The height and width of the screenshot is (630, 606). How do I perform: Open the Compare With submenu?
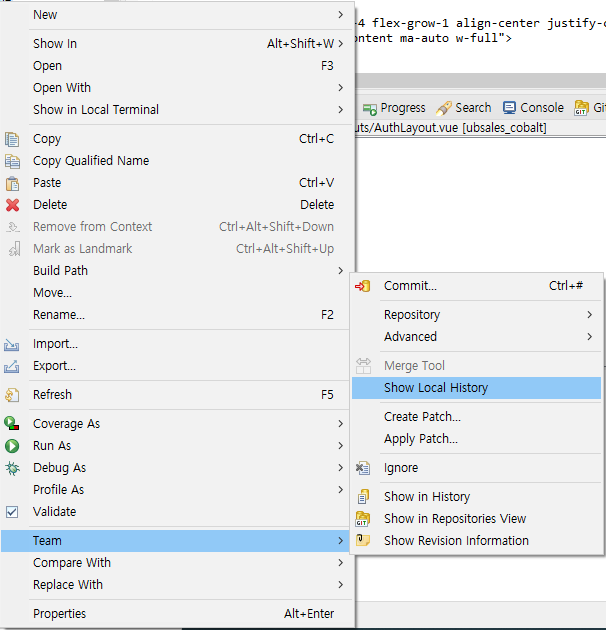tap(72, 563)
